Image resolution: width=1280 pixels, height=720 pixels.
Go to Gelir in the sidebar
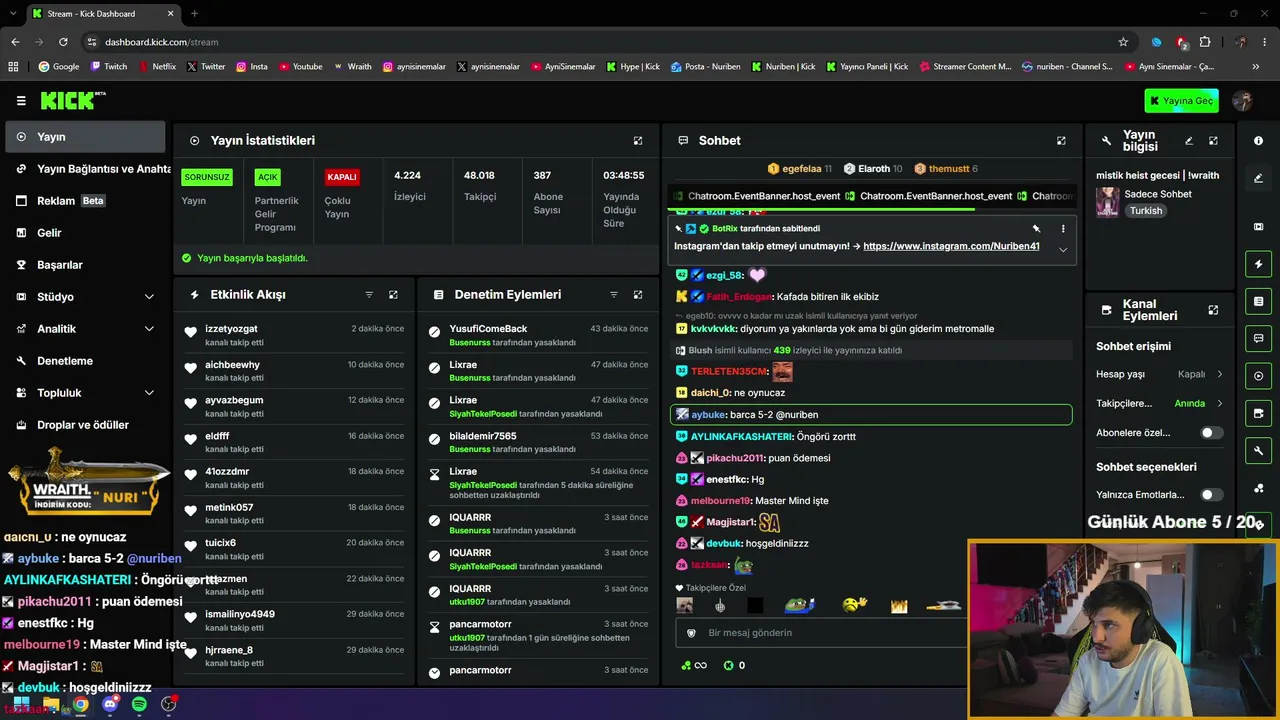(x=85, y=233)
